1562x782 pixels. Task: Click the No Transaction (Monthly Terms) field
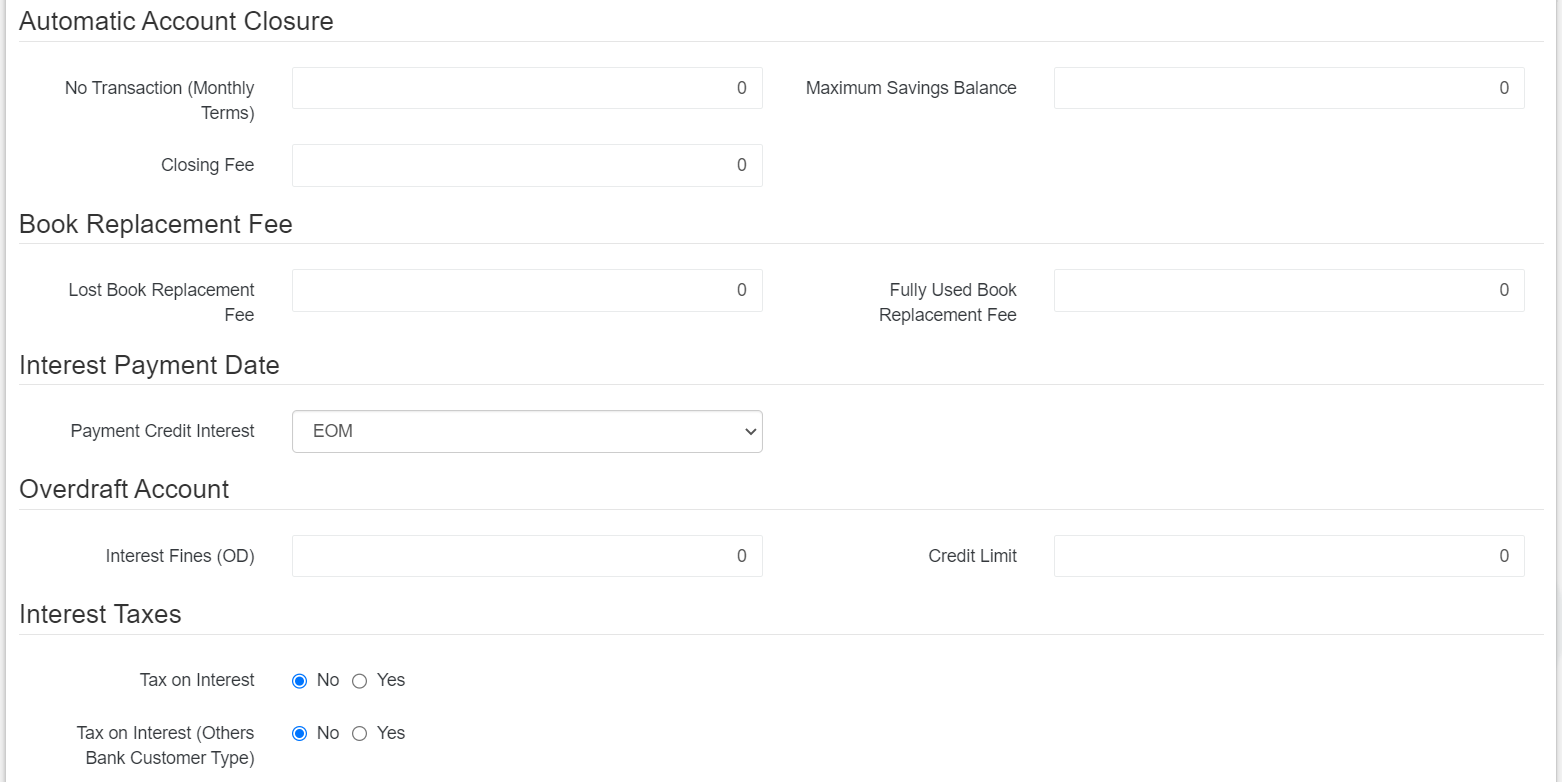pos(527,88)
